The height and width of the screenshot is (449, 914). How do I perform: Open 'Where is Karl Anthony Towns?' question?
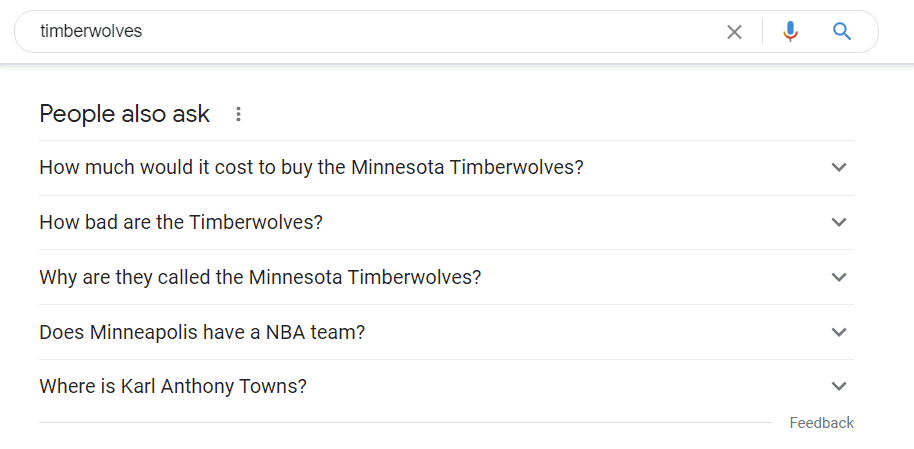(x=173, y=386)
